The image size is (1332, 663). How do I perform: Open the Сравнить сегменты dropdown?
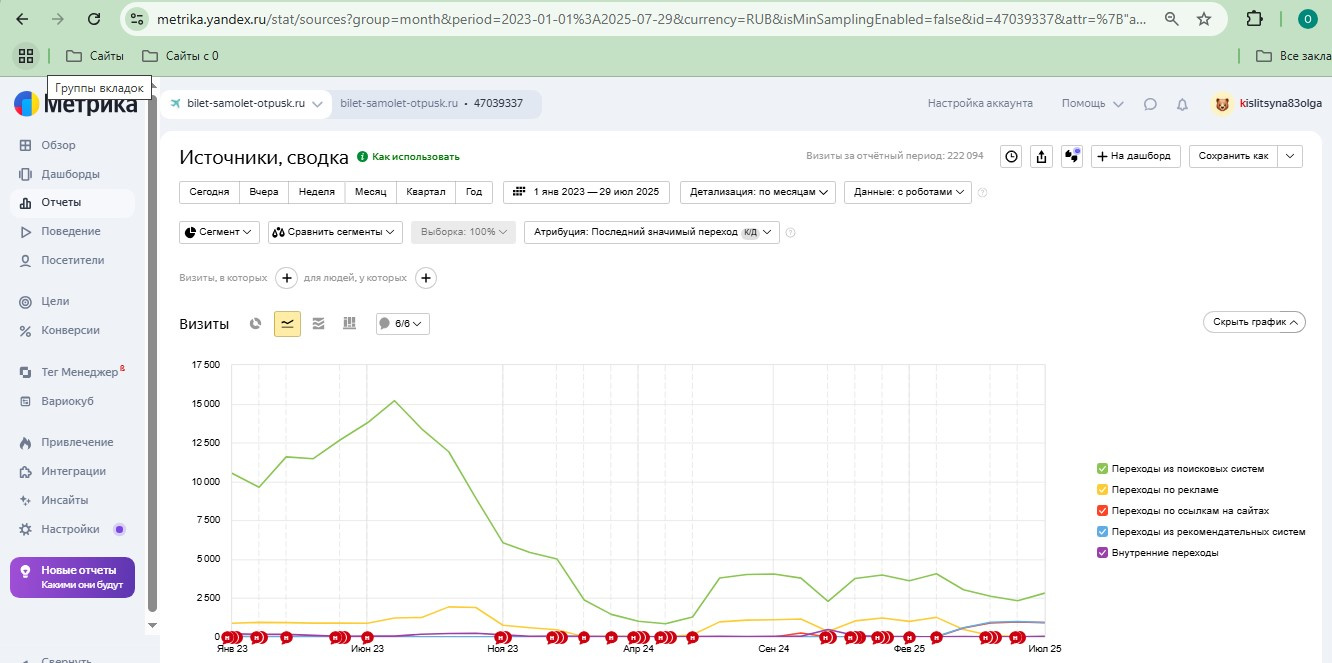tap(335, 232)
